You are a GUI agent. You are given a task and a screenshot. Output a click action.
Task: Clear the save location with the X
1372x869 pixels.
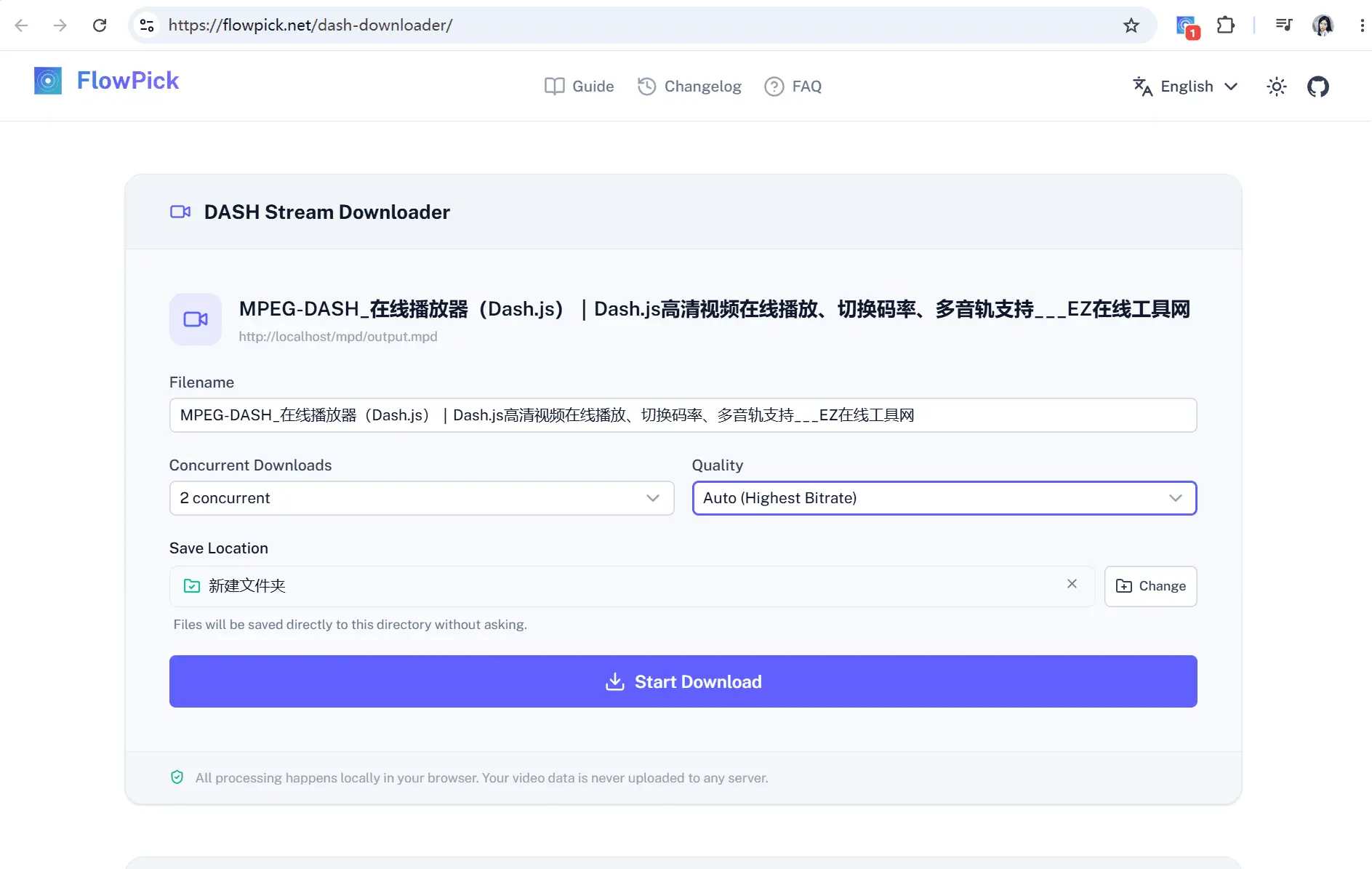(1072, 584)
